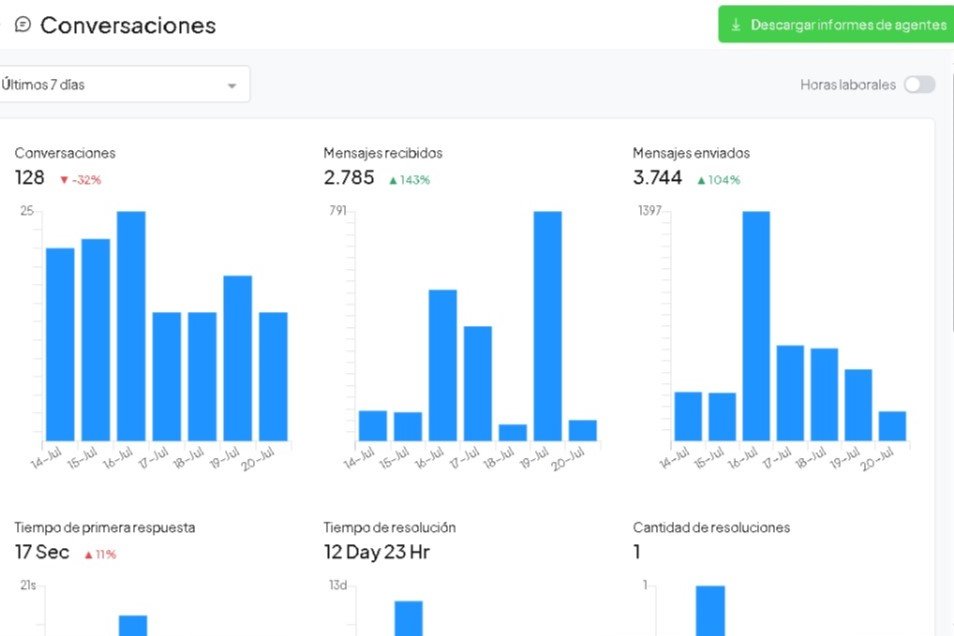Click the green up arrow beside 104%
Viewport: 954px width, 636px height.
702,180
